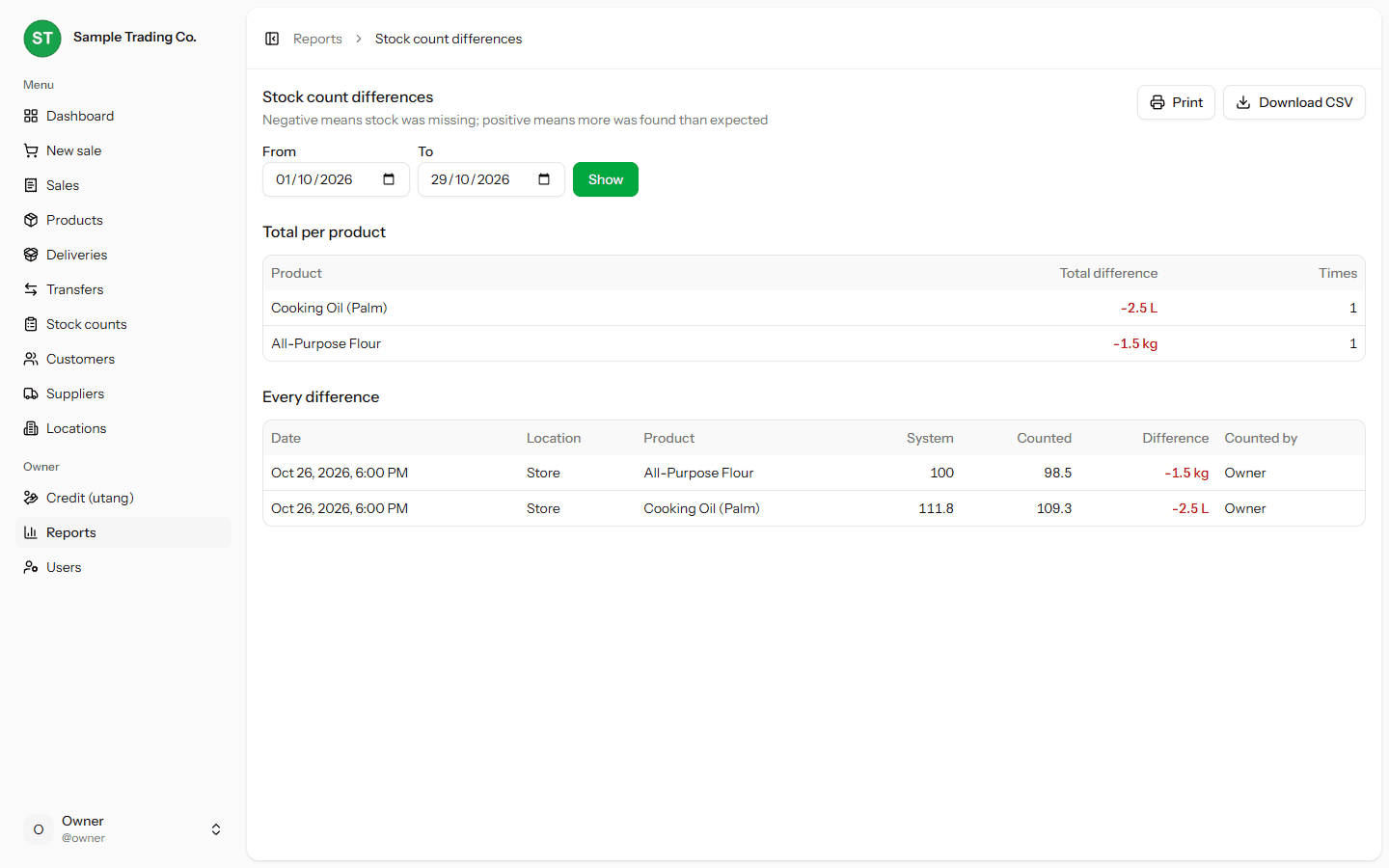The width and height of the screenshot is (1389, 868).
Task: Click the Counted value 98.5
Action: (x=1057, y=473)
